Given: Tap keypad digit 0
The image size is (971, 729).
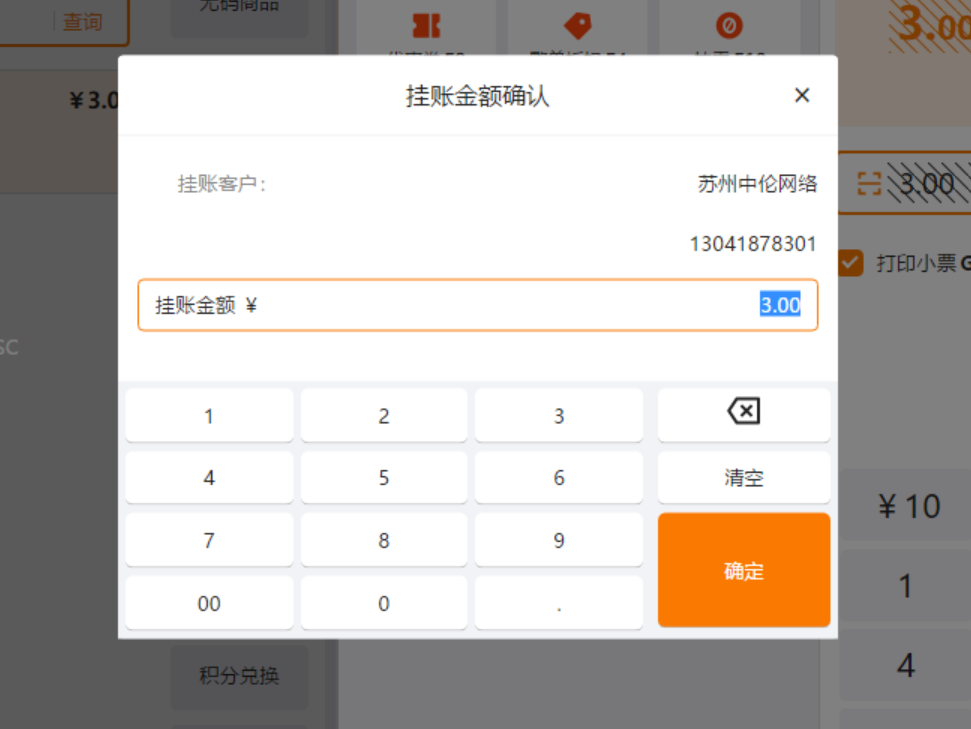Looking at the screenshot, I should tap(384, 604).
